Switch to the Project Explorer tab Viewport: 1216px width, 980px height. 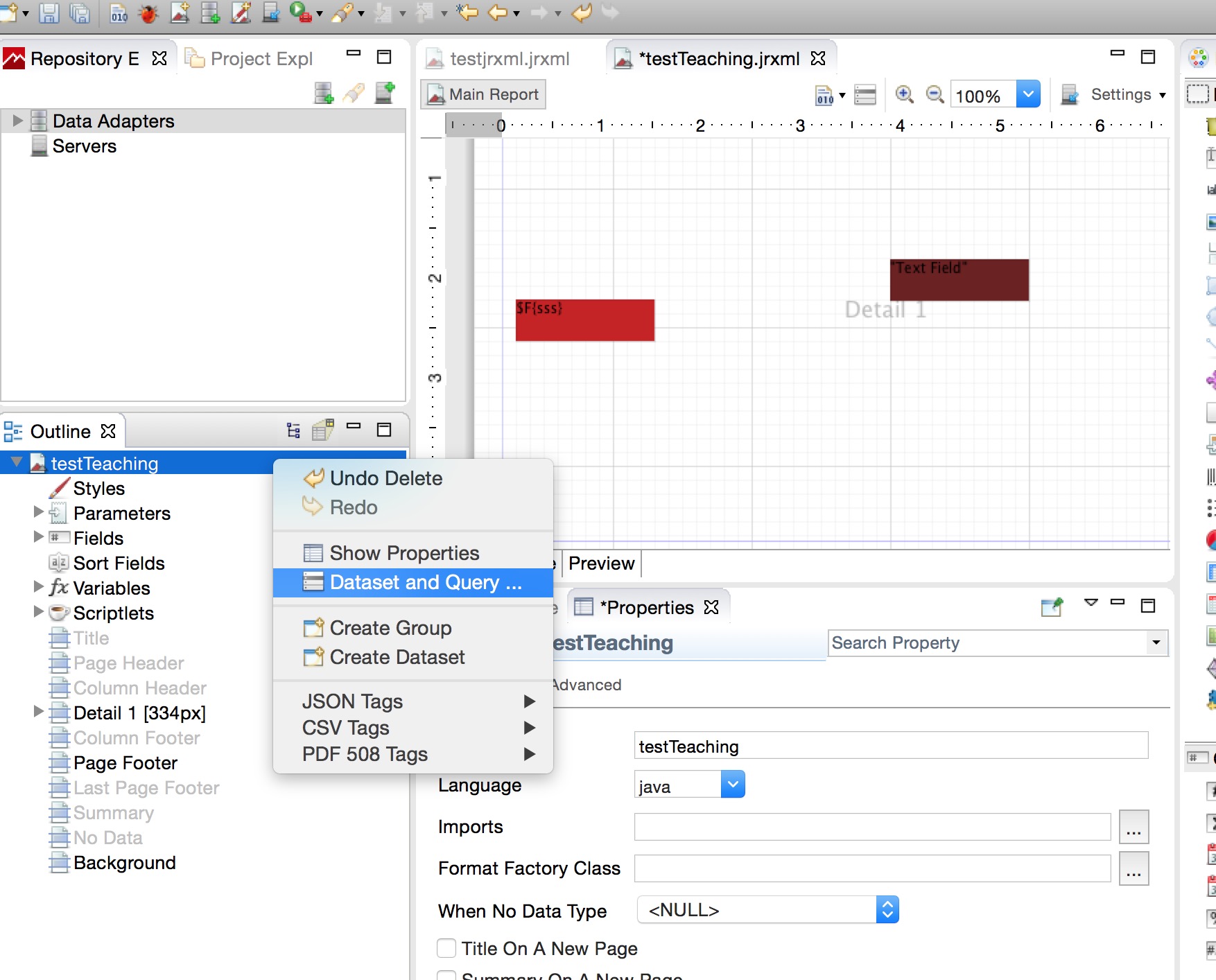(x=250, y=59)
